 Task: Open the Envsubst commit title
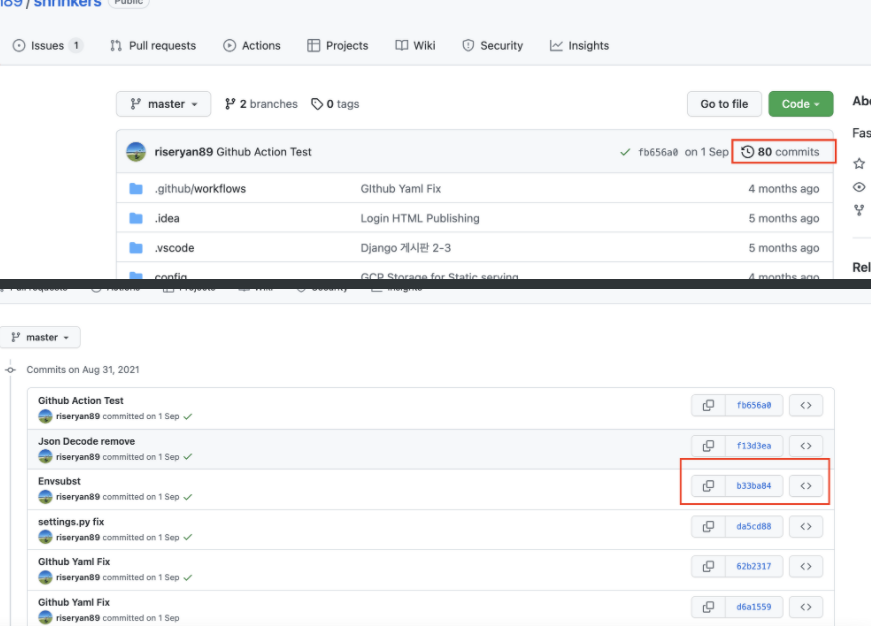click(59, 481)
